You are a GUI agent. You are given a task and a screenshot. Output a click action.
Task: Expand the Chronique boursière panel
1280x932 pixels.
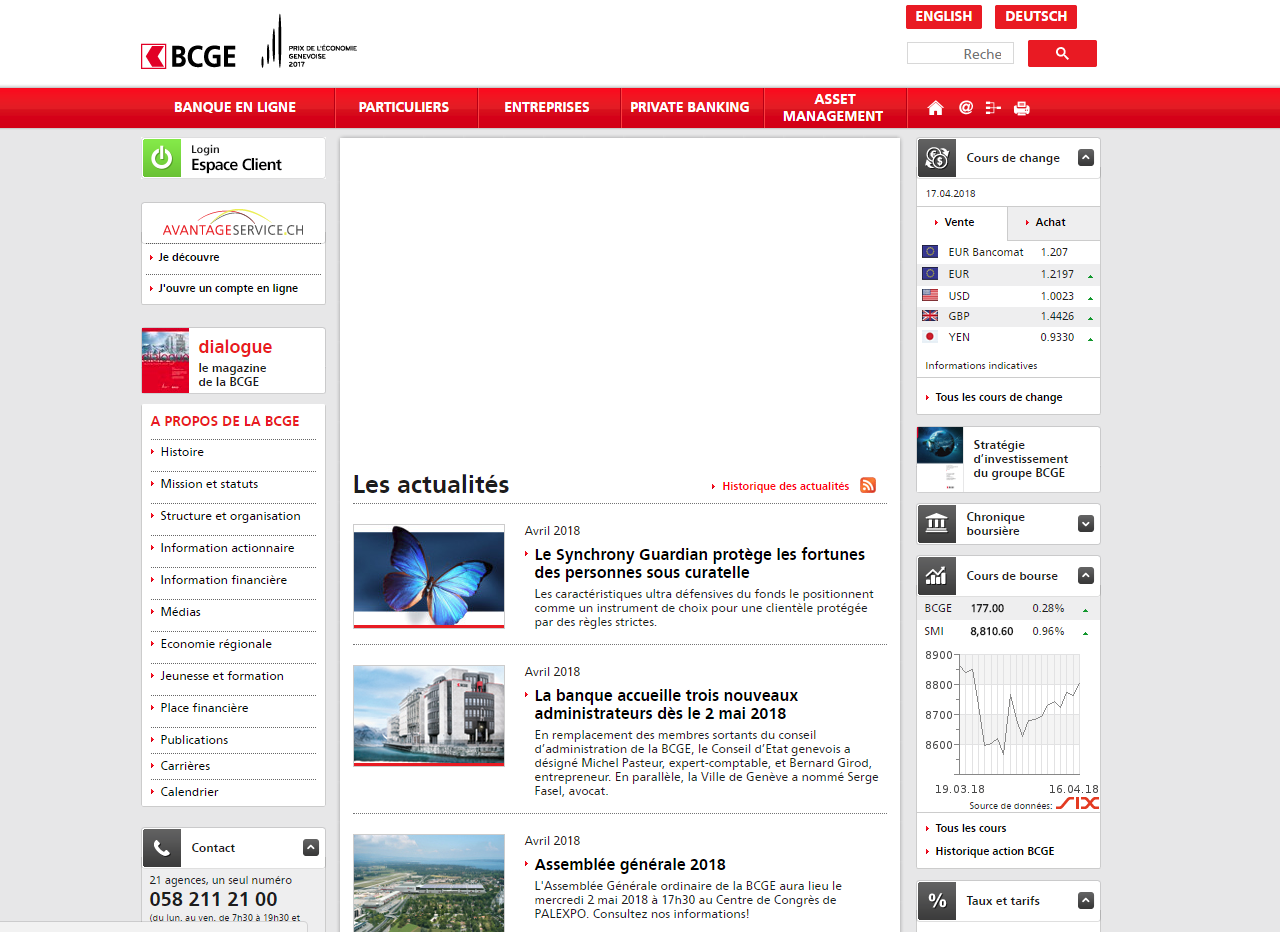point(1086,524)
